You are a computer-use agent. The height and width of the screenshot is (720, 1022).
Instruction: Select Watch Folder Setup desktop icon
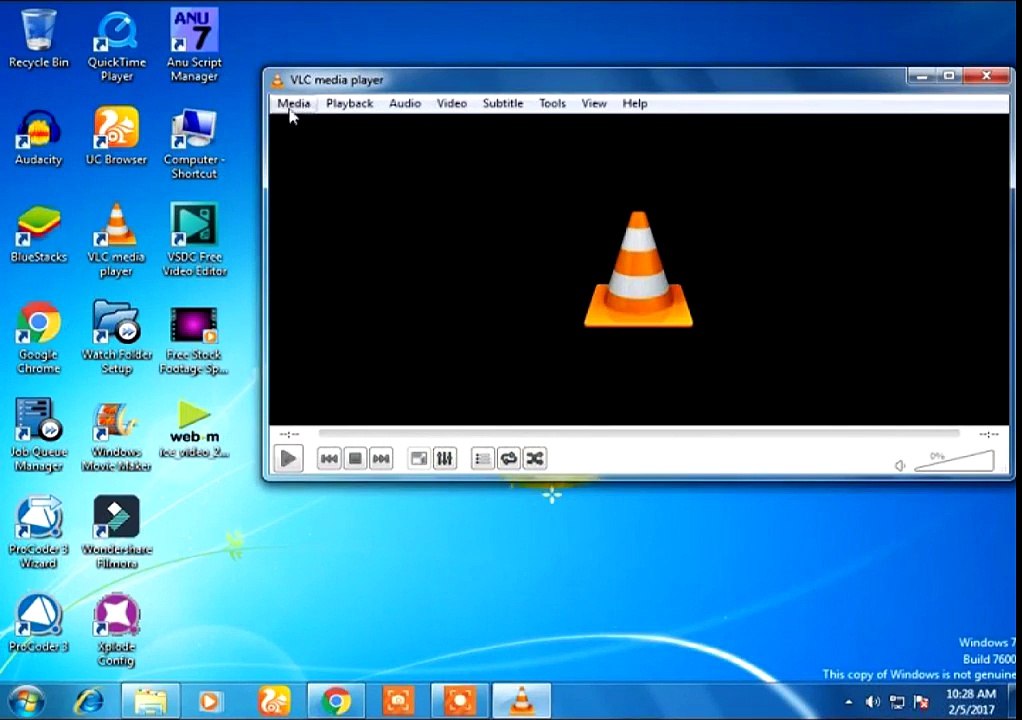(117, 338)
